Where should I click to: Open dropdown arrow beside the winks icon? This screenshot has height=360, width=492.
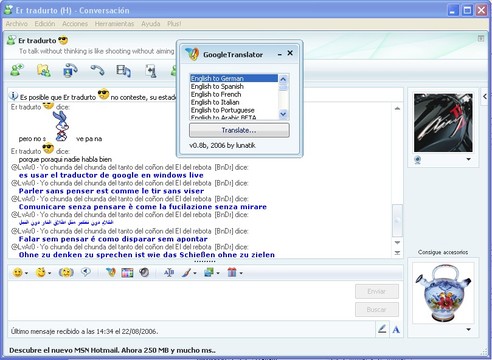[x=49, y=273]
